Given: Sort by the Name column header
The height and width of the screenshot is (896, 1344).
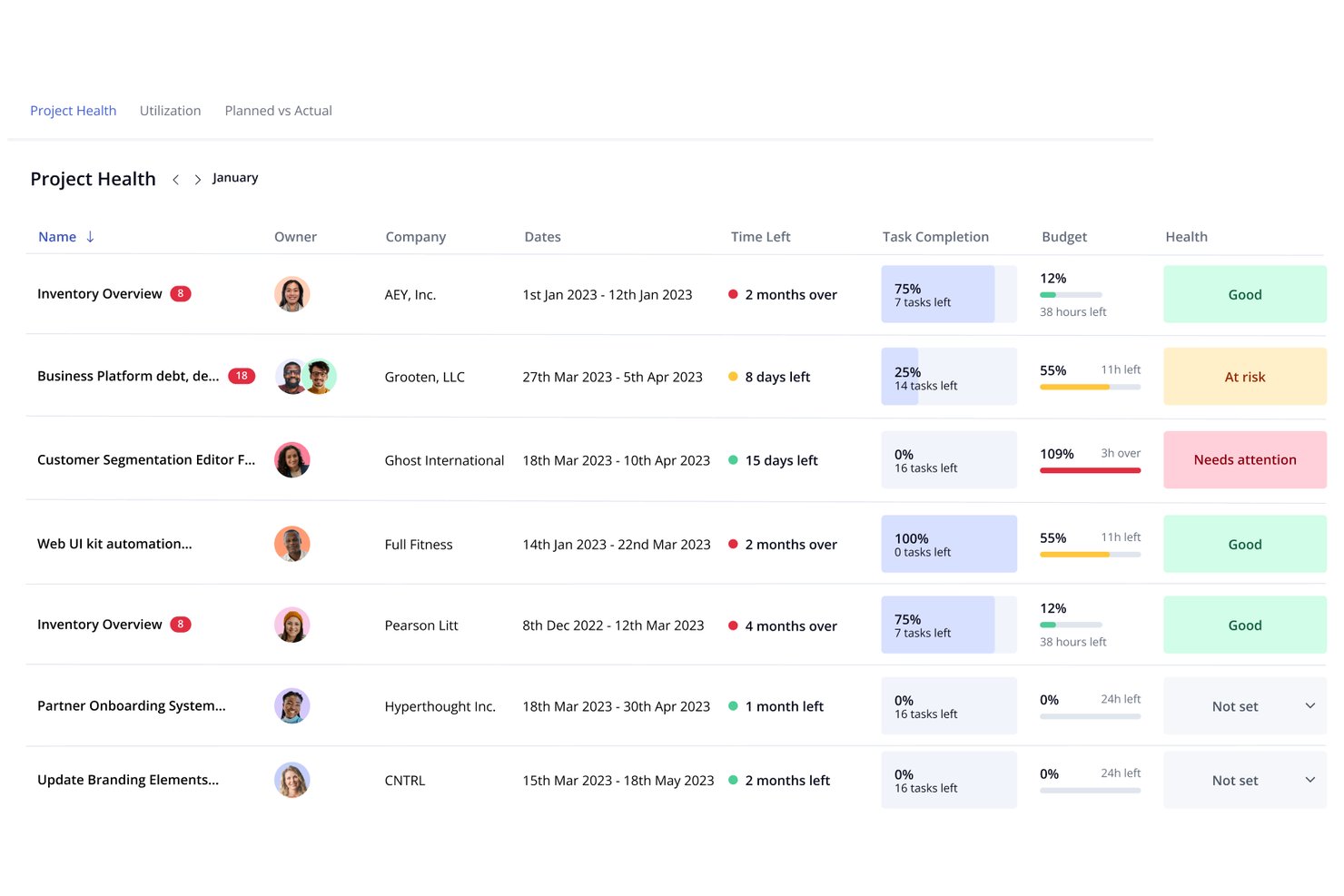Looking at the screenshot, I should [57, 237].
